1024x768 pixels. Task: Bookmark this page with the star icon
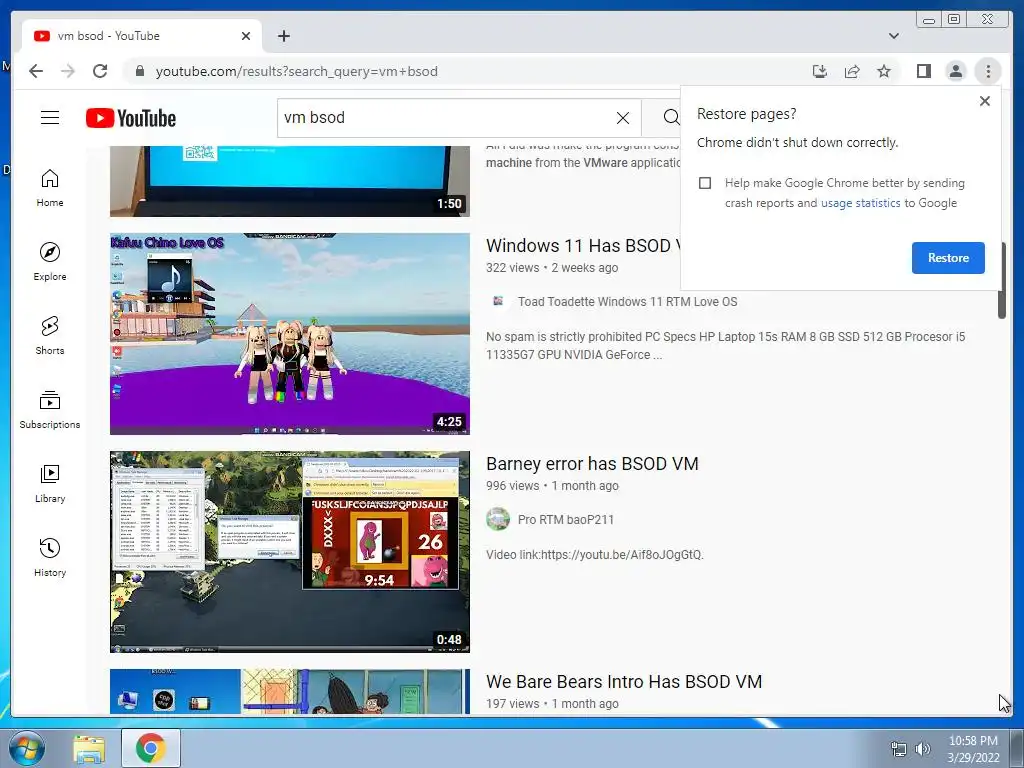coord(884,71)
